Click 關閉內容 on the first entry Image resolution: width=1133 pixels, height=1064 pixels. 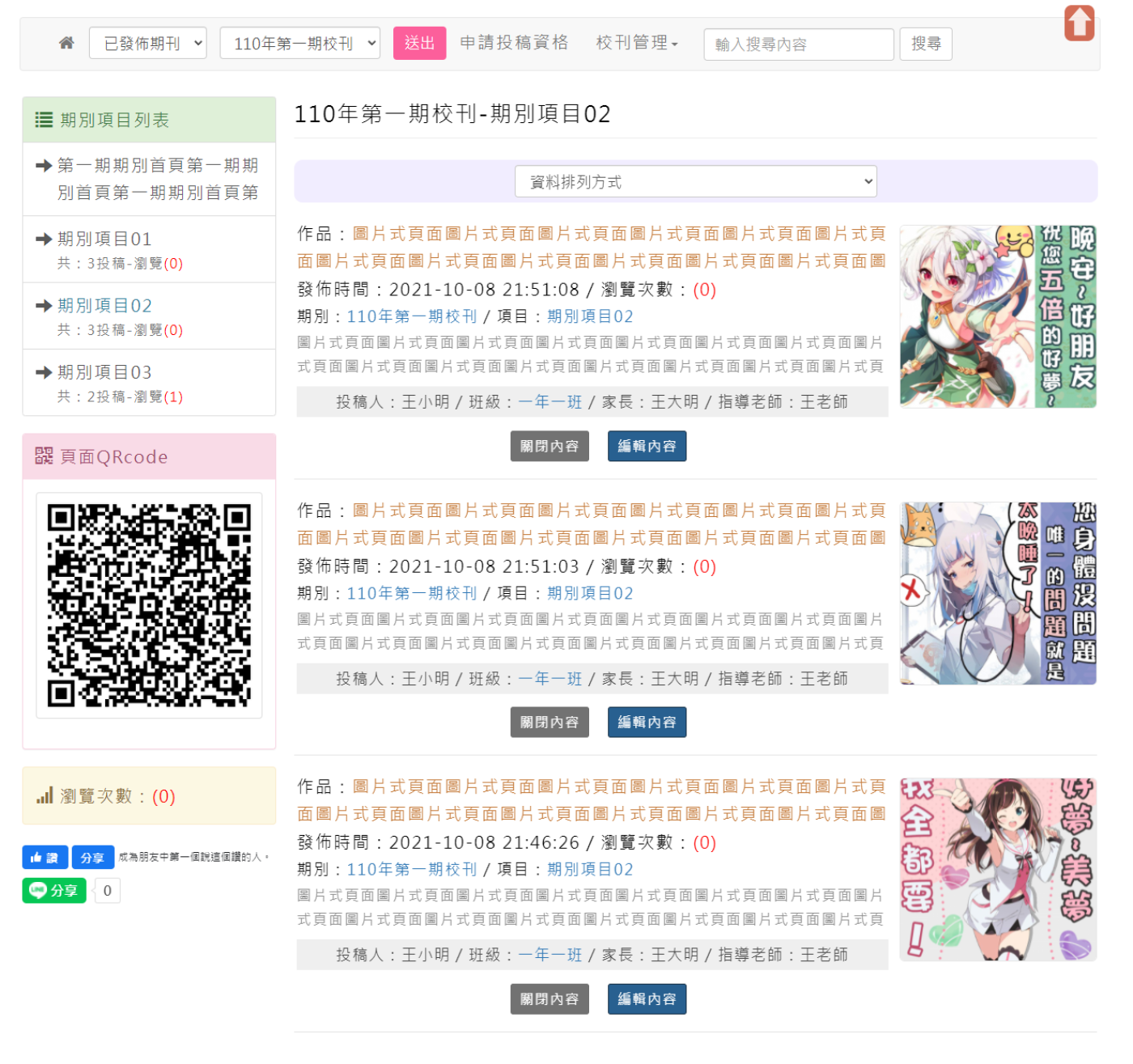click(x=550, y=447)
